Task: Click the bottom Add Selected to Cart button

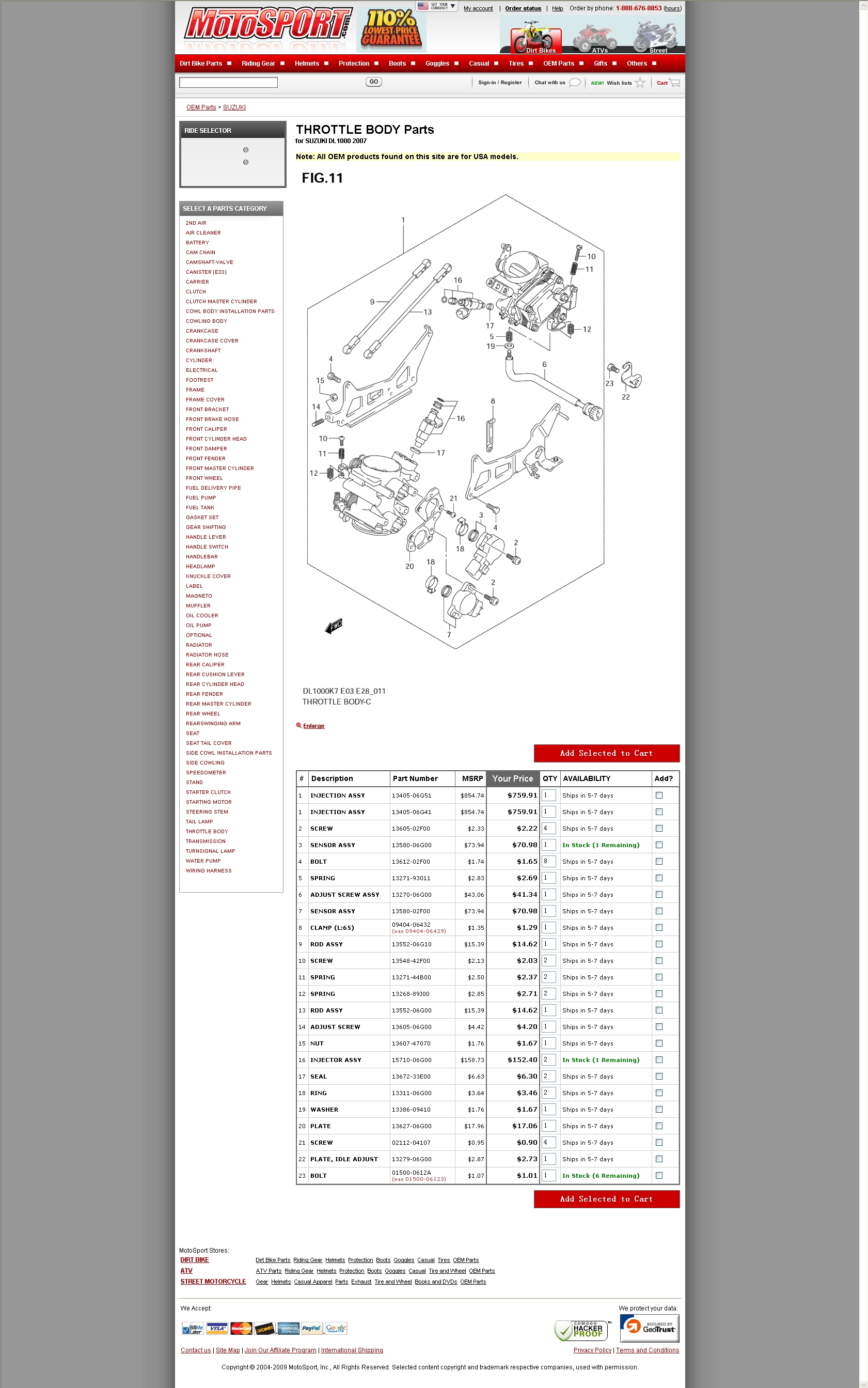Action: [606, 1199]
